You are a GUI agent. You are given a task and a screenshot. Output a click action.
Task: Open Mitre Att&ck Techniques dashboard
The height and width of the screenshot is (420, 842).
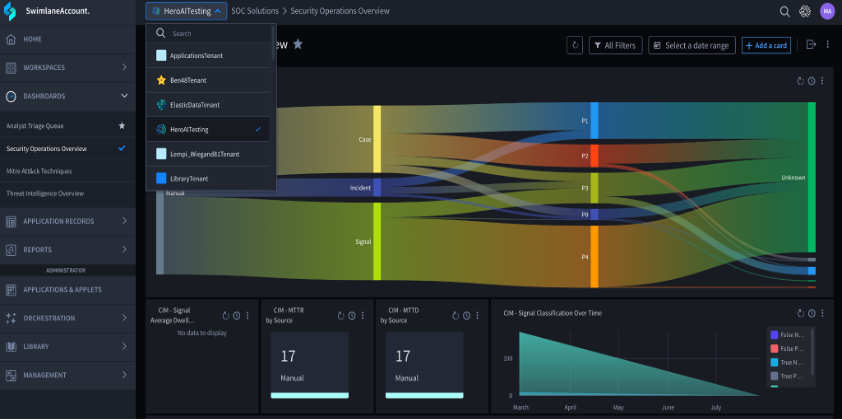tap(39, 171)
